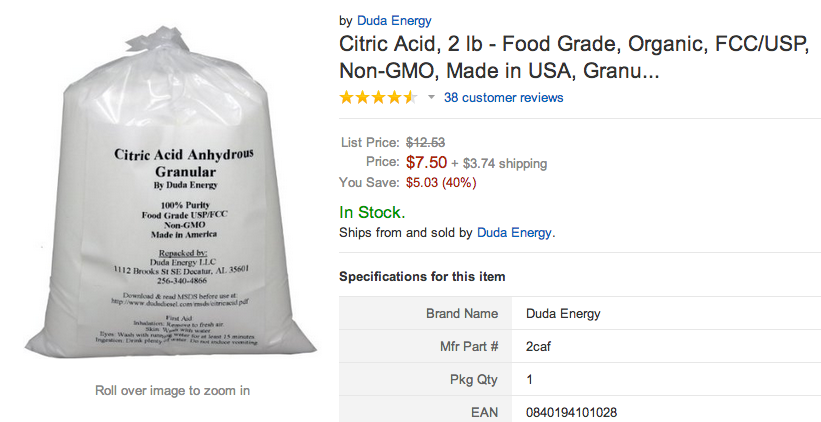Click the EAN number 0840194101028

(571, 412)
